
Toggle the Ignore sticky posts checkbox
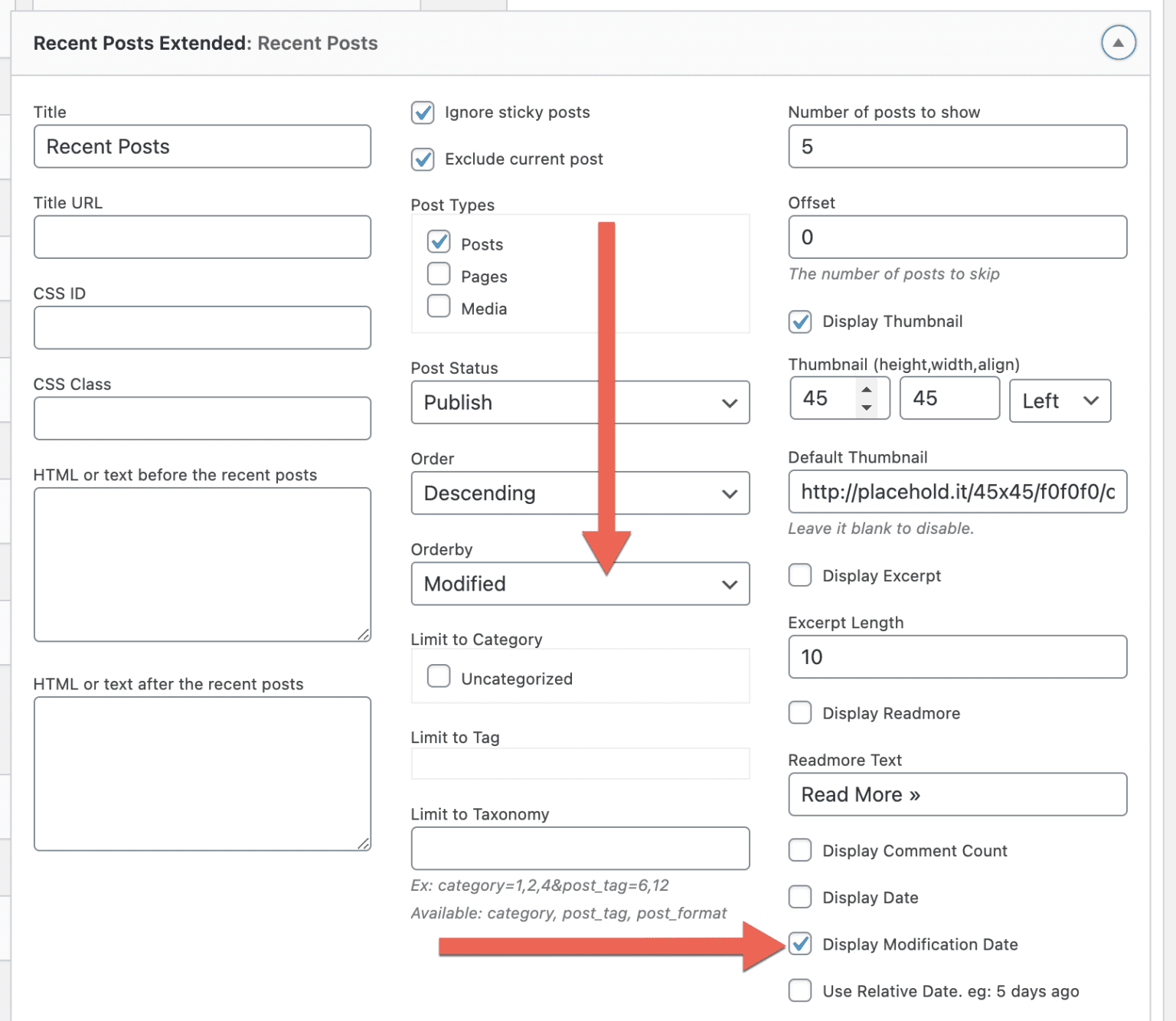(x=423, y=113)
